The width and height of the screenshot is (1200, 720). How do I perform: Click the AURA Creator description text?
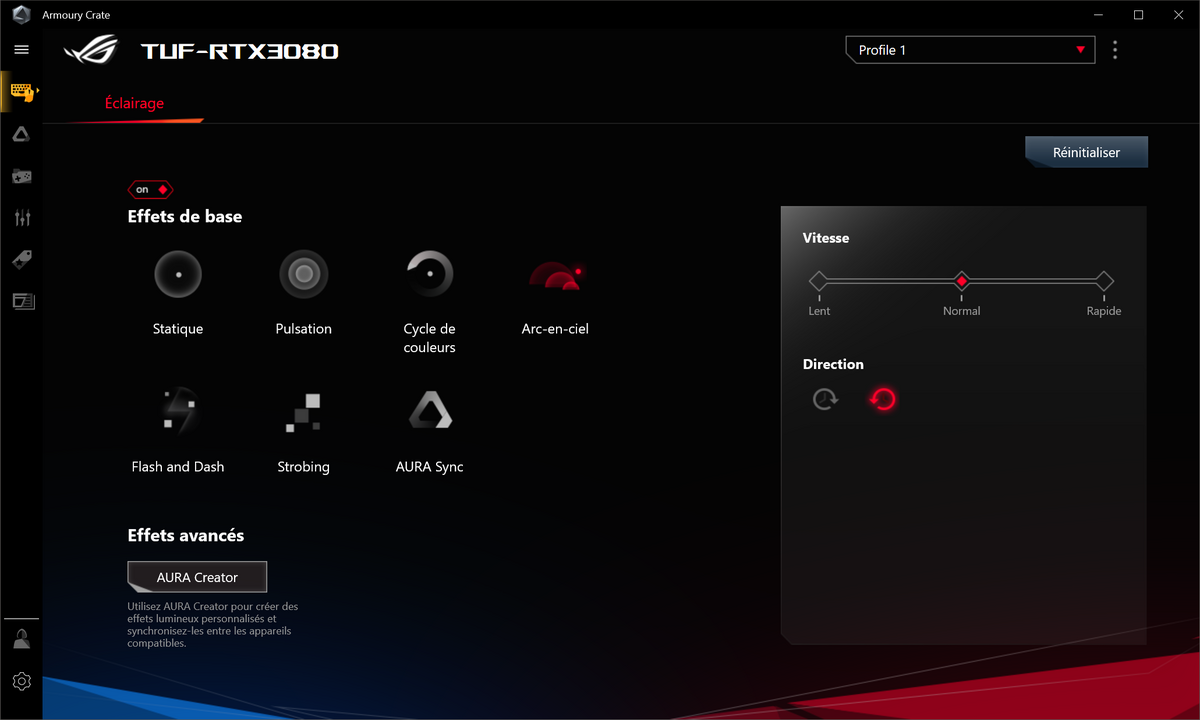tap(213, 625)
